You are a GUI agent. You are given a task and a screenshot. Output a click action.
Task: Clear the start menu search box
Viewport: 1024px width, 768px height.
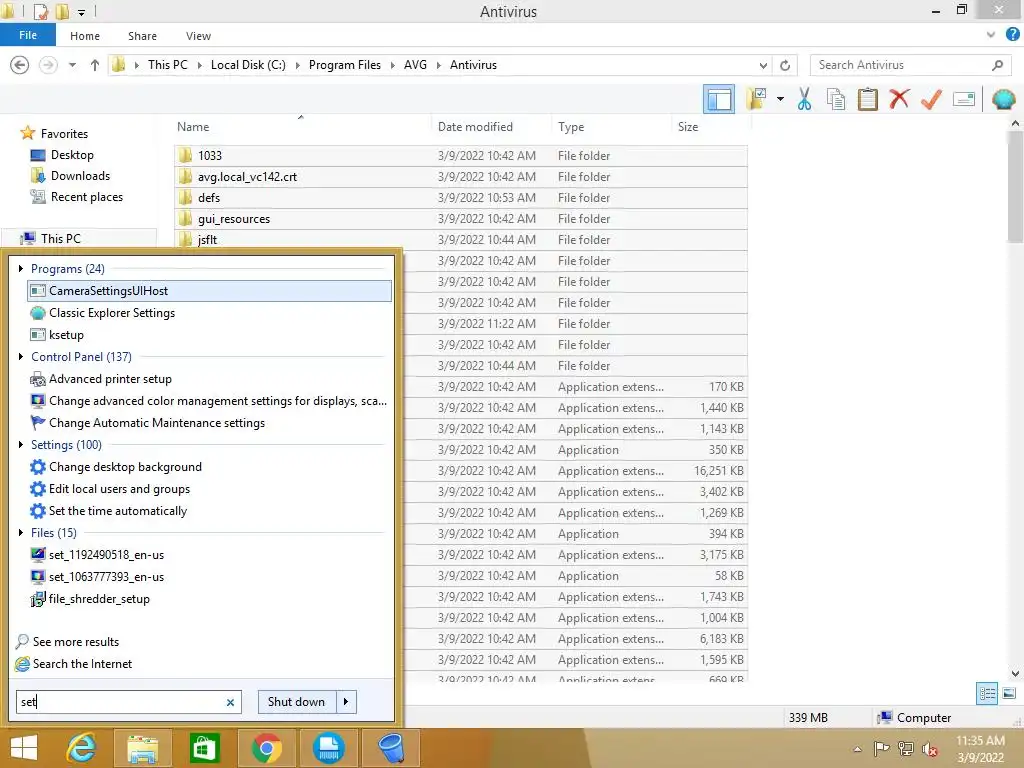(230, 702)
